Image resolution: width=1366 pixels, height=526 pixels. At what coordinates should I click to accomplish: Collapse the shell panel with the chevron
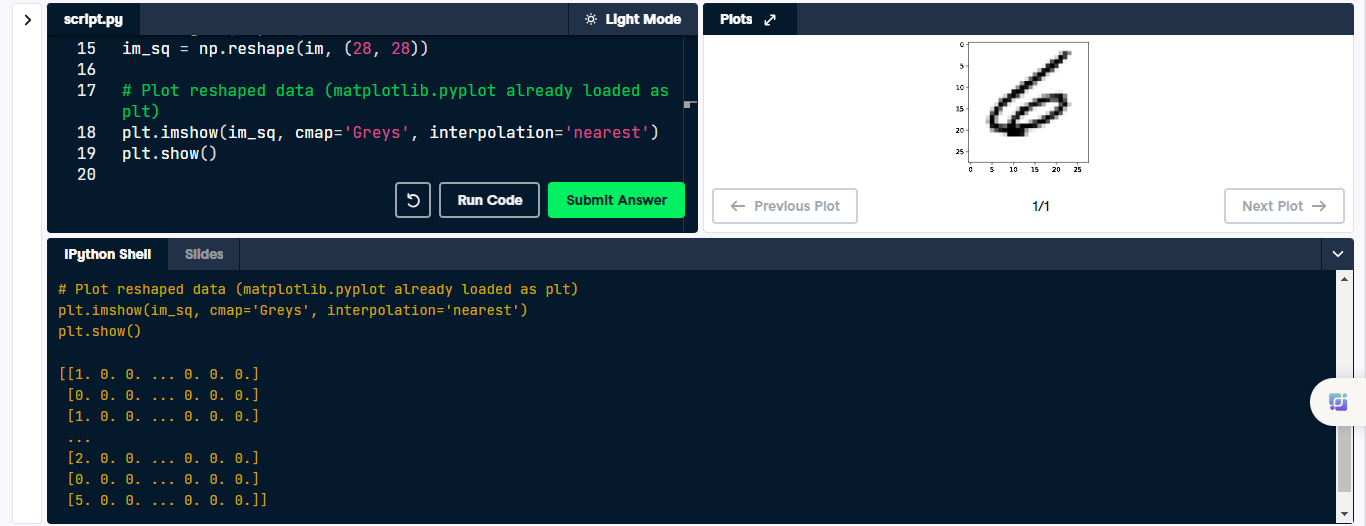1338,254
